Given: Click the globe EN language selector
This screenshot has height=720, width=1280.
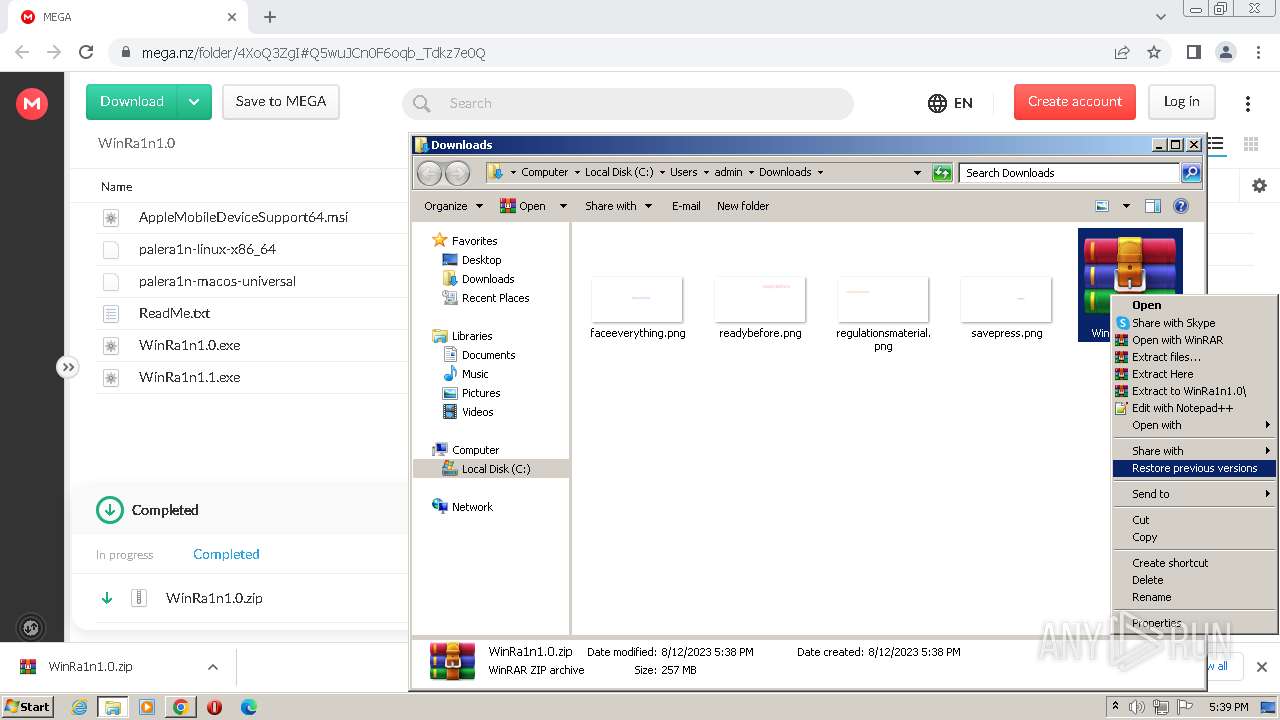Looking at the screenshot, I should click(x=950, y=103).
